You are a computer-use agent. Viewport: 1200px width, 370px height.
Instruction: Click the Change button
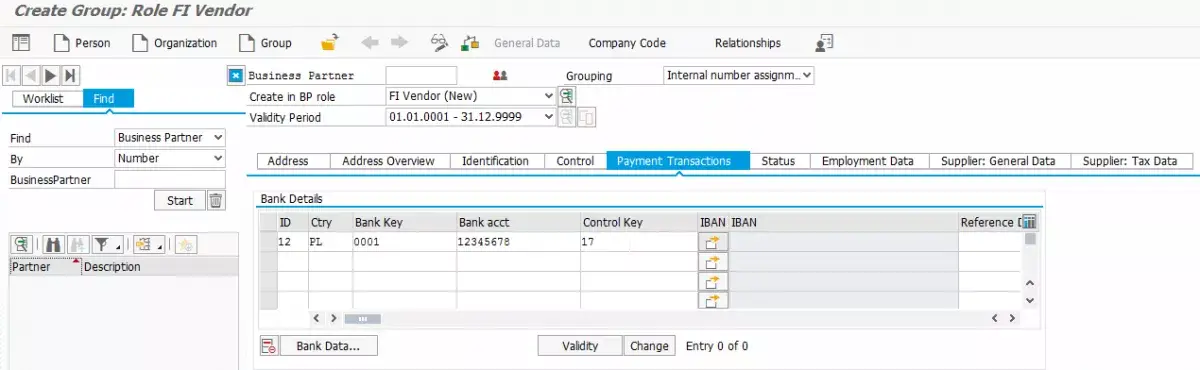point(649,346)
